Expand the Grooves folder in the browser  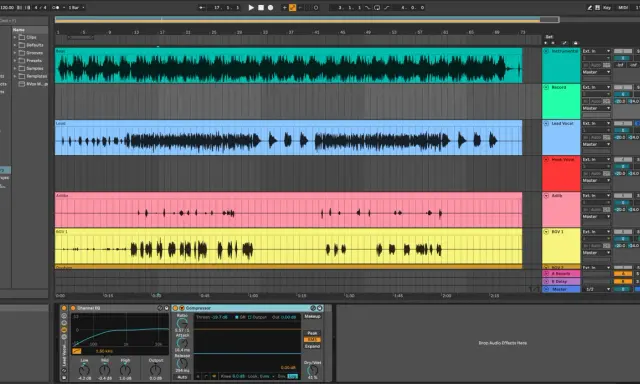point(15,53)
